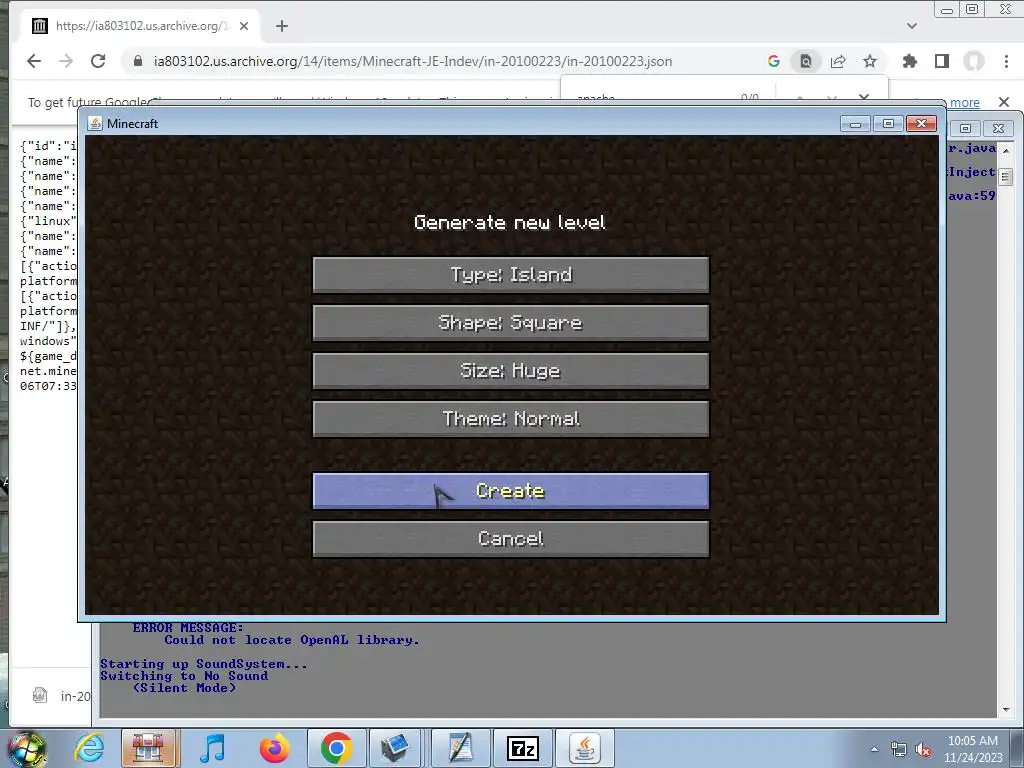Image resolution: width=1024 pixels, height=768 pixels.
Task: Bookmark this page with star
Action: tap(870, 61)
